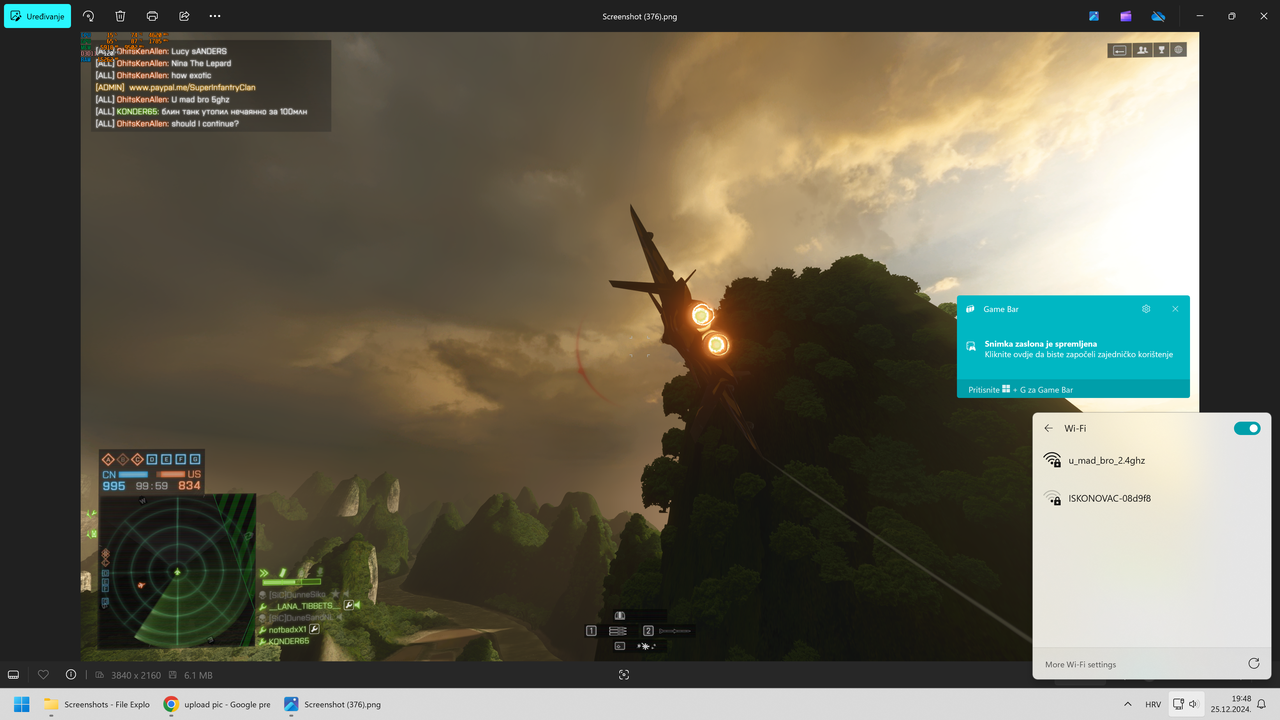Viewport: 1280px width, 720px height.
Task: Share the image
Action: coord(184,16)
